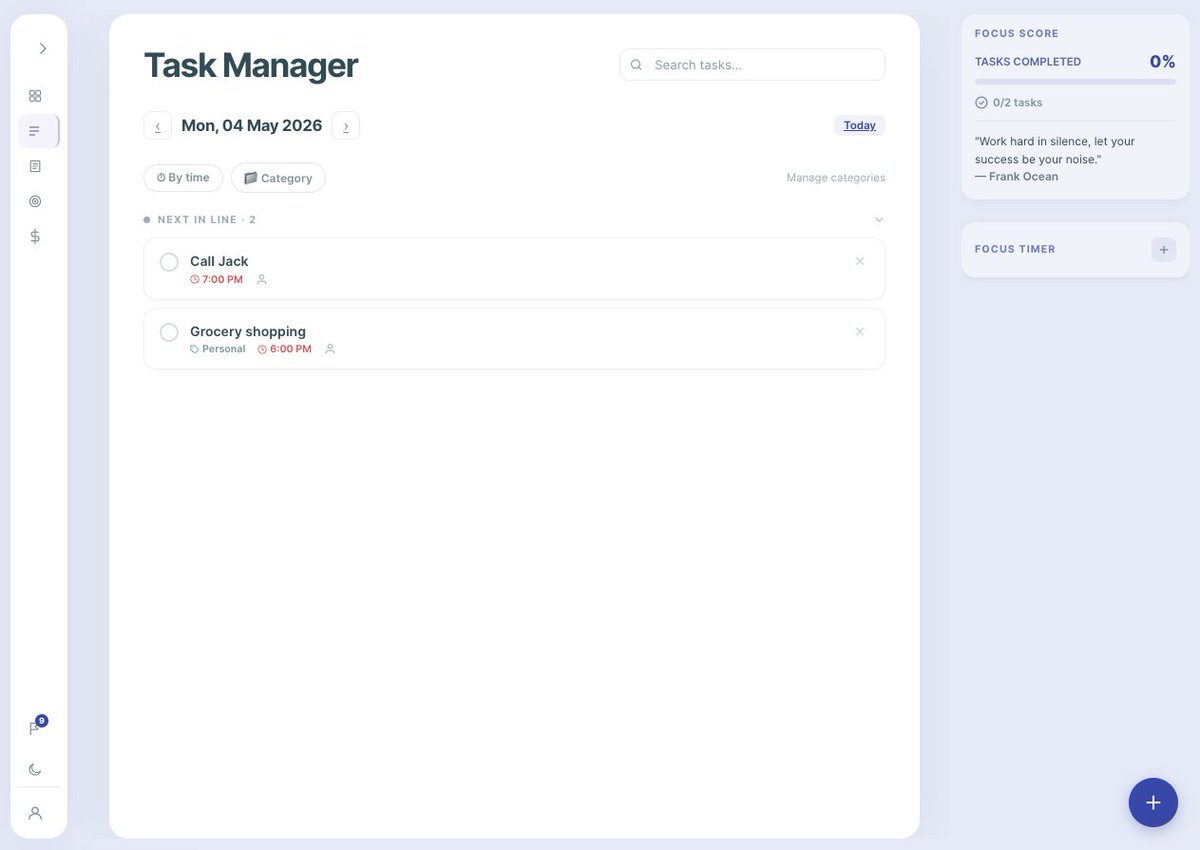Click the Mon, 04 May 2026 date
1200x850 pixels.
click(x=252, y=125)
